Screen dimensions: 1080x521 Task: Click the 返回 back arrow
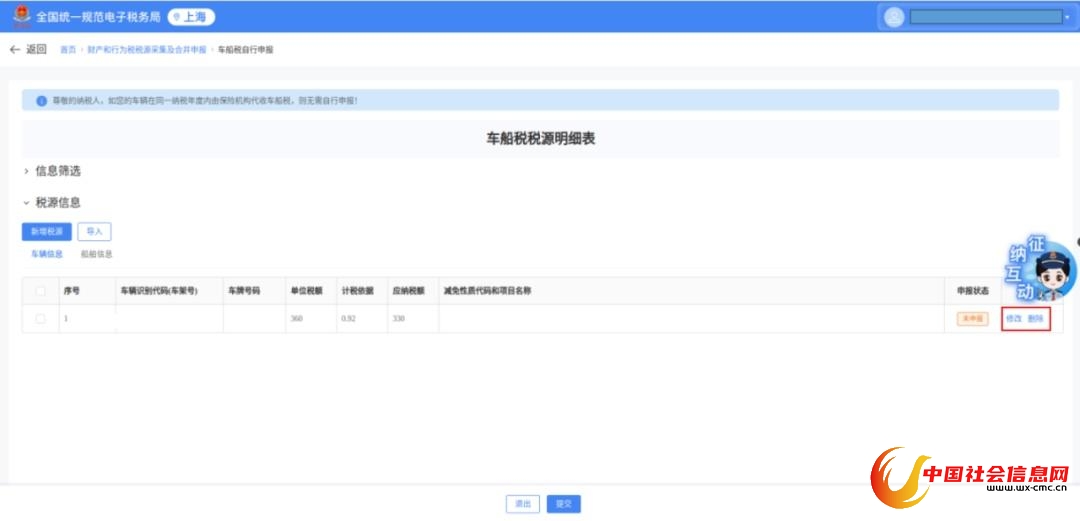coord(15,49)
